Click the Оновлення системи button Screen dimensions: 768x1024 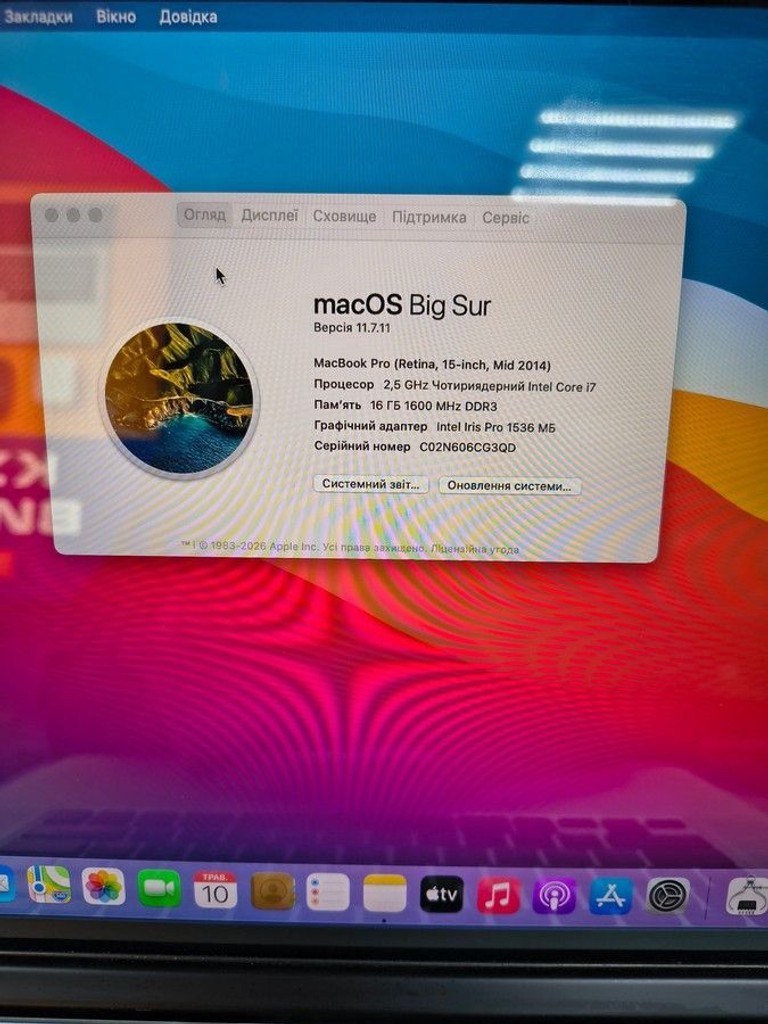[509, 486]
